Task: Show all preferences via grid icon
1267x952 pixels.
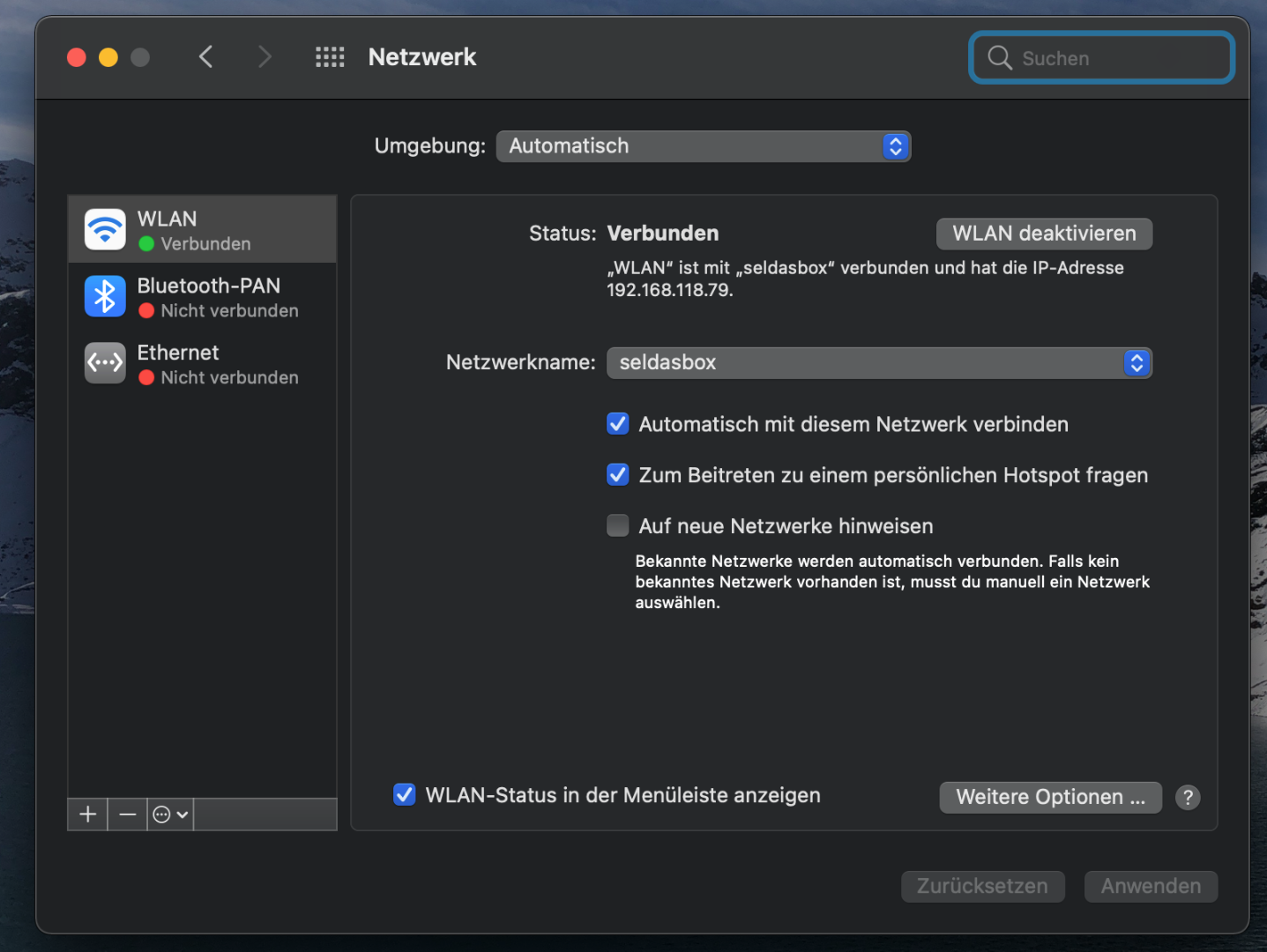Action: tap(330, 57)
